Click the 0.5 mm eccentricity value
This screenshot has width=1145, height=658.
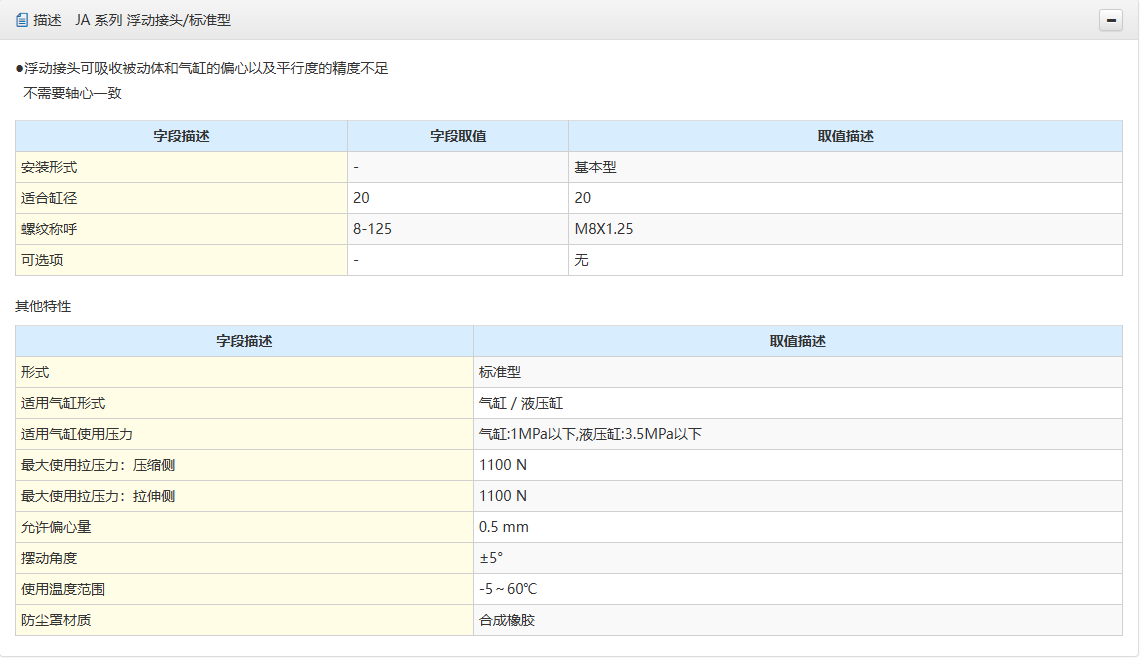coord(504,527)
